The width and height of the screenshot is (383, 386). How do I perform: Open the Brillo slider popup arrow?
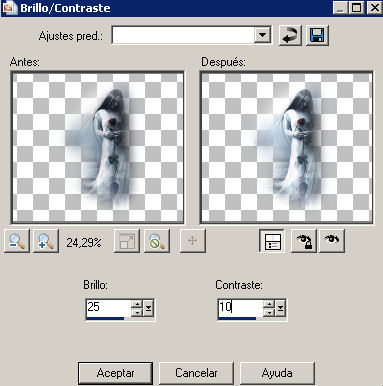[x=148, y=308]
